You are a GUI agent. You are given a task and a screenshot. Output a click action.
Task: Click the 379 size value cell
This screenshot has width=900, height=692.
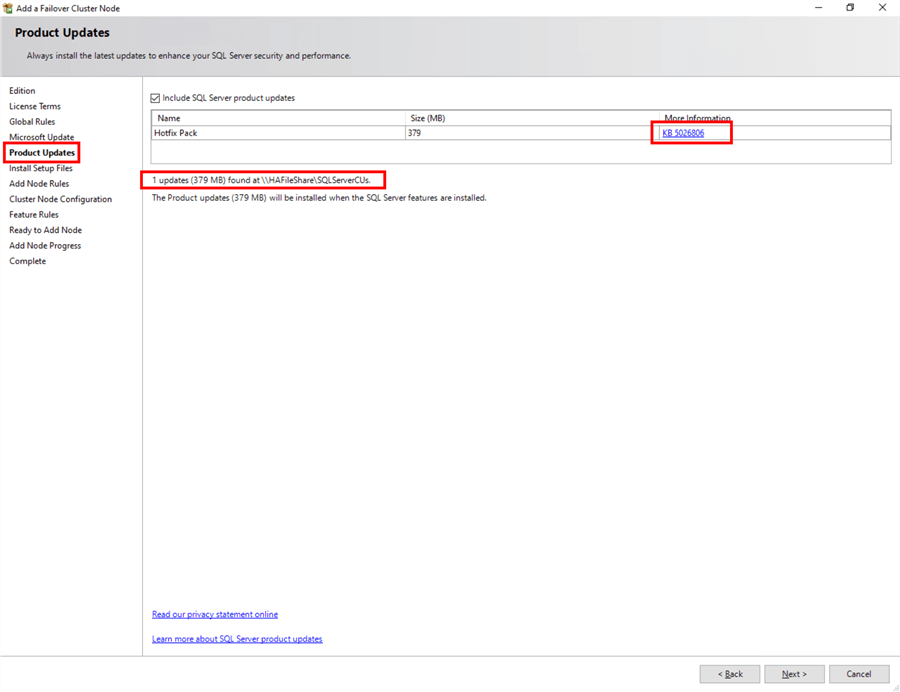click(532, 133)
